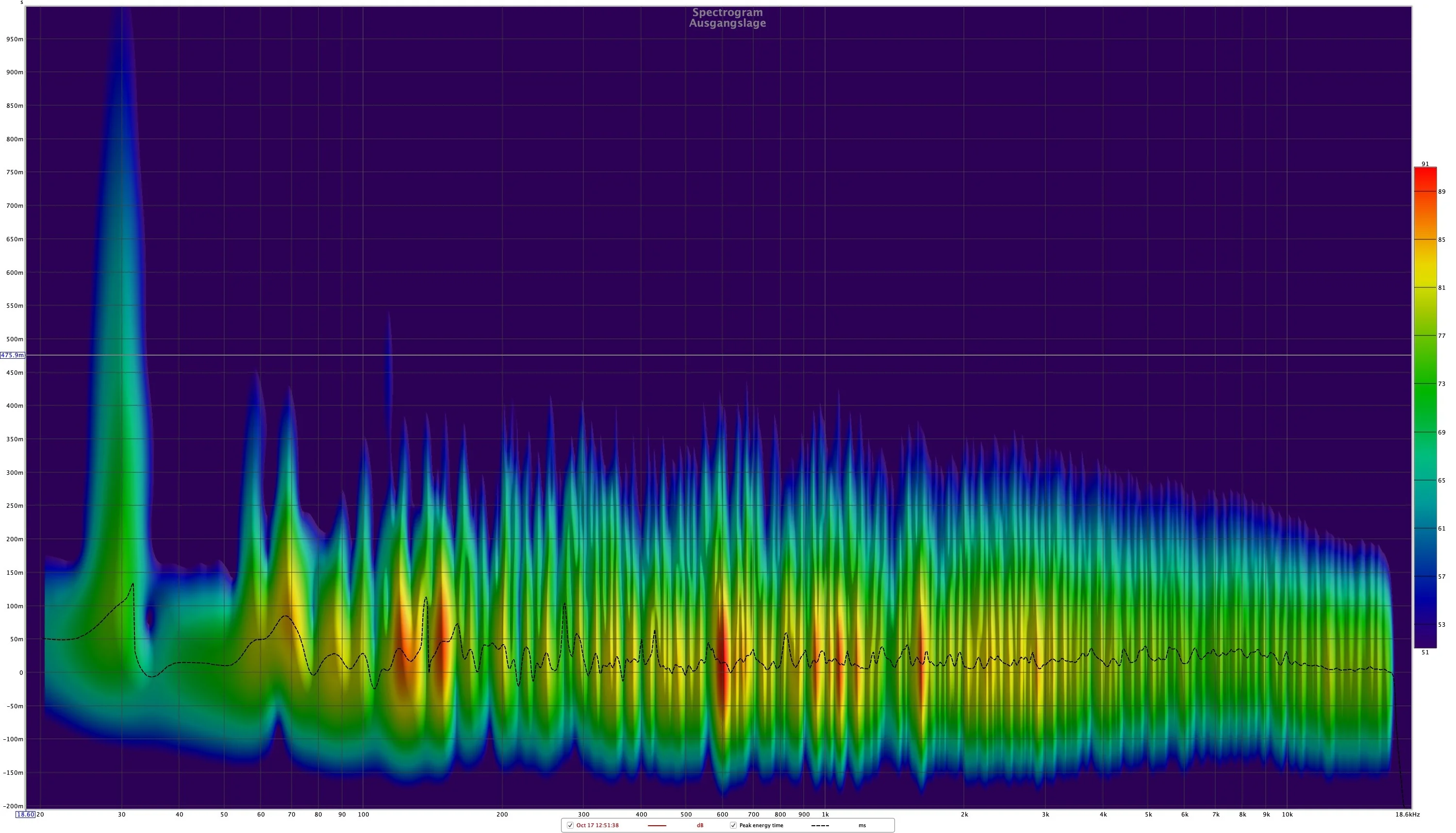
Task: Click the 600 label on frequency axis
Action: point(723,814)
